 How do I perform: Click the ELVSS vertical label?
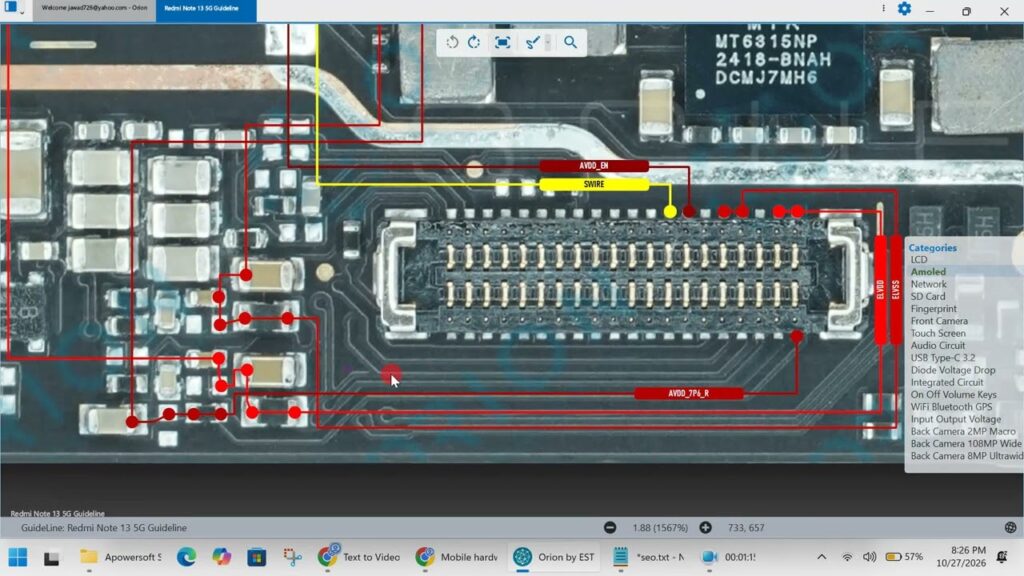[896, 290]
